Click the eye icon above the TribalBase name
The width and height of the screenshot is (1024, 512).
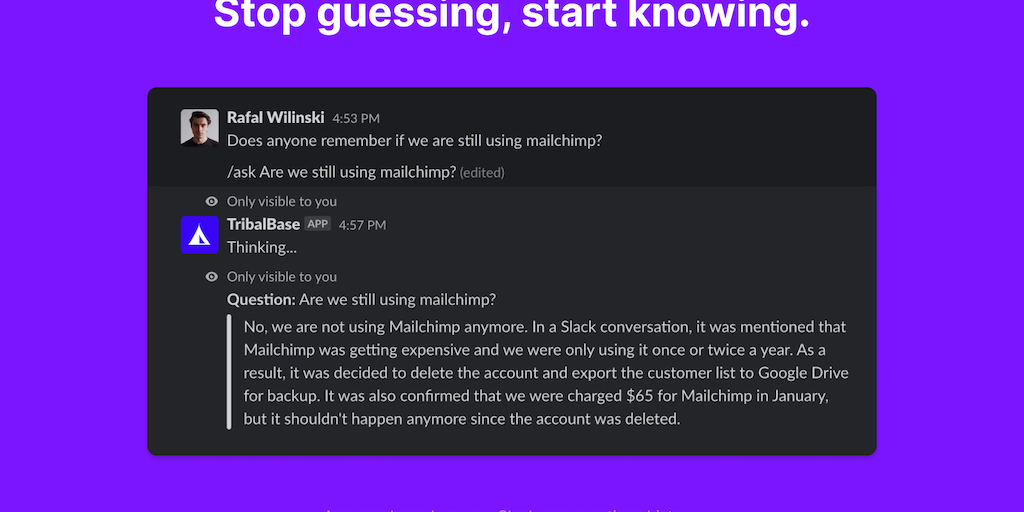[211, 201]
